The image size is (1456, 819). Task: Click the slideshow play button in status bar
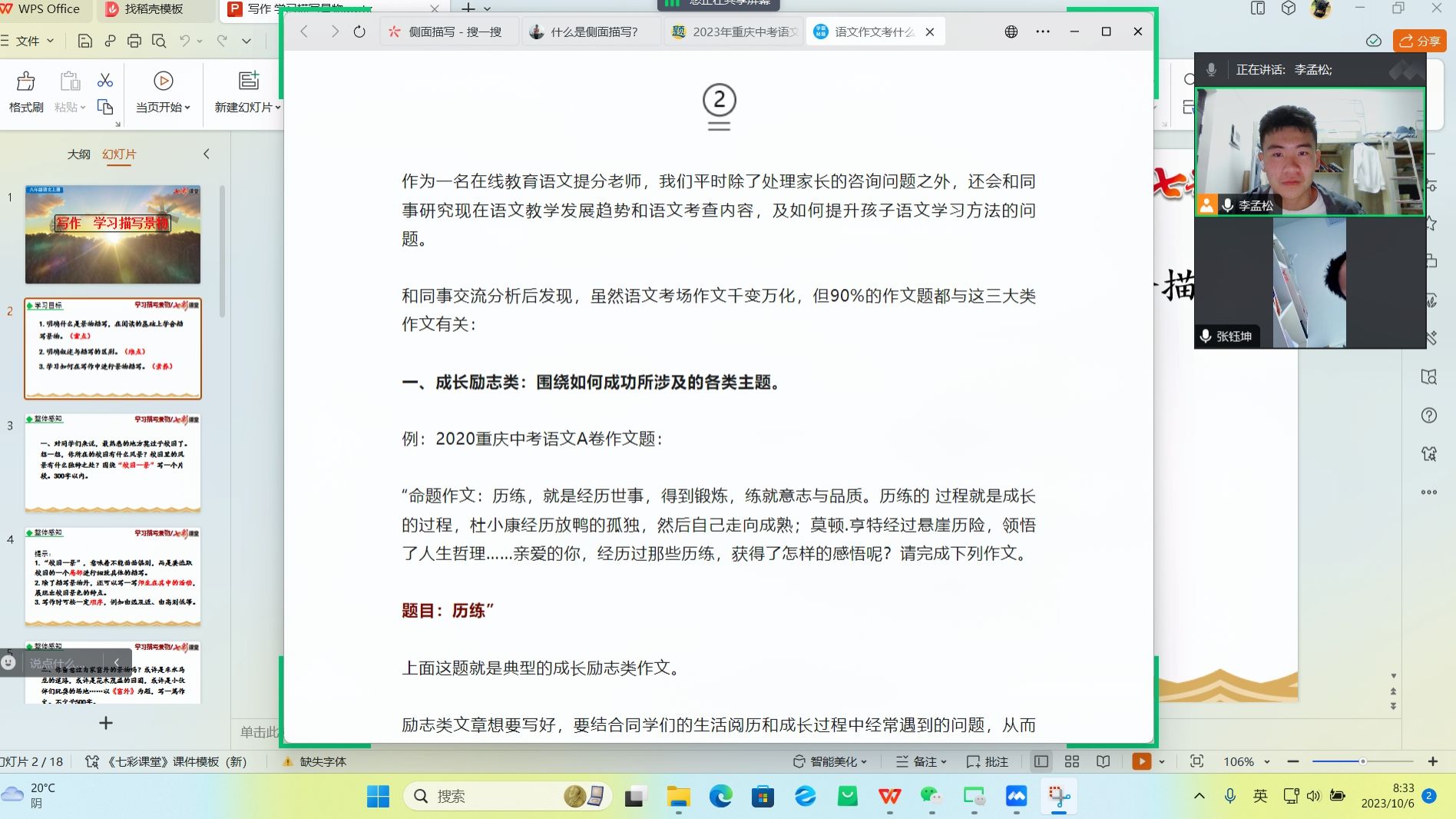coord(1142,761)
